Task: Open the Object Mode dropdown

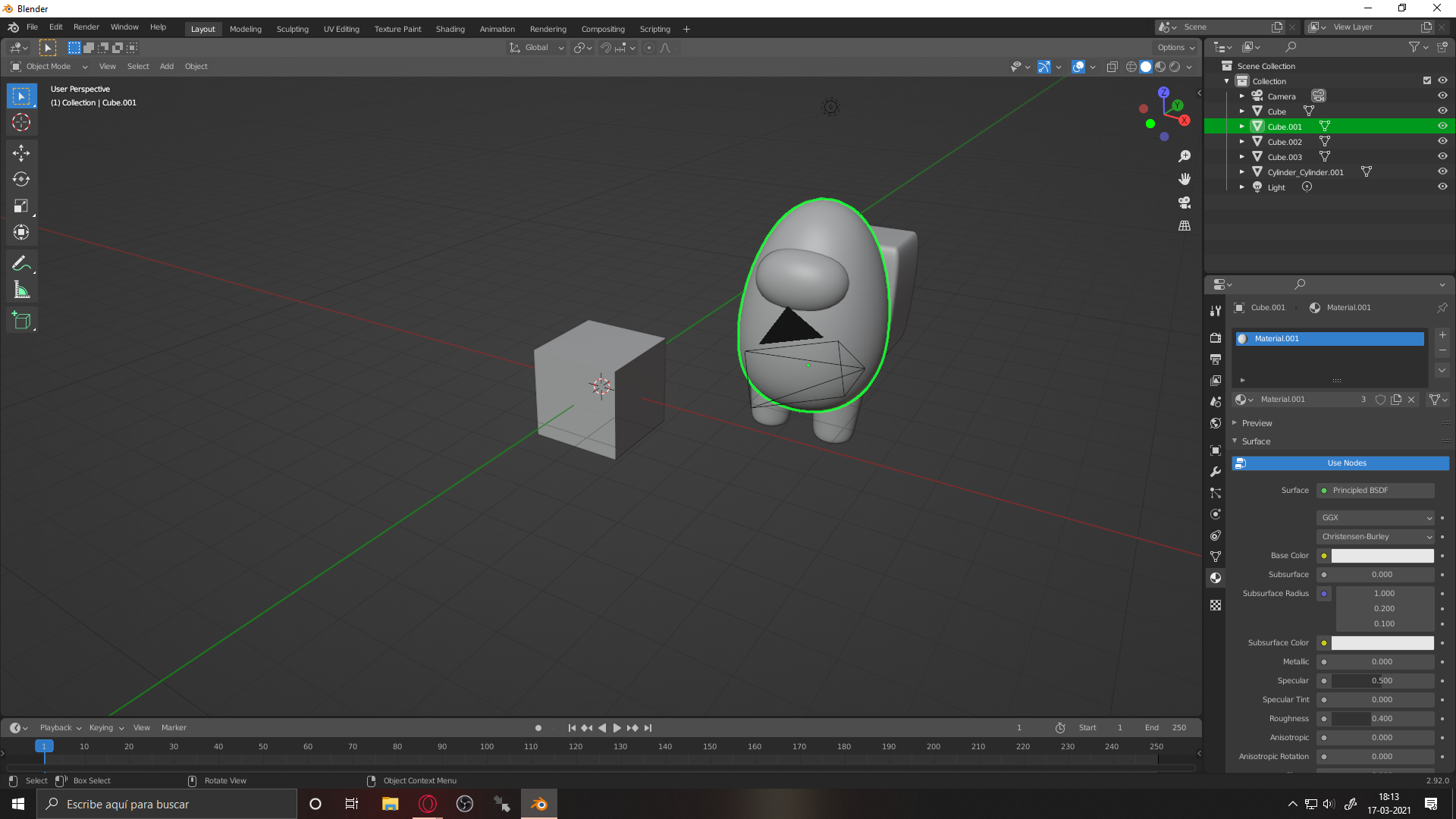Action: coord(49,67)
